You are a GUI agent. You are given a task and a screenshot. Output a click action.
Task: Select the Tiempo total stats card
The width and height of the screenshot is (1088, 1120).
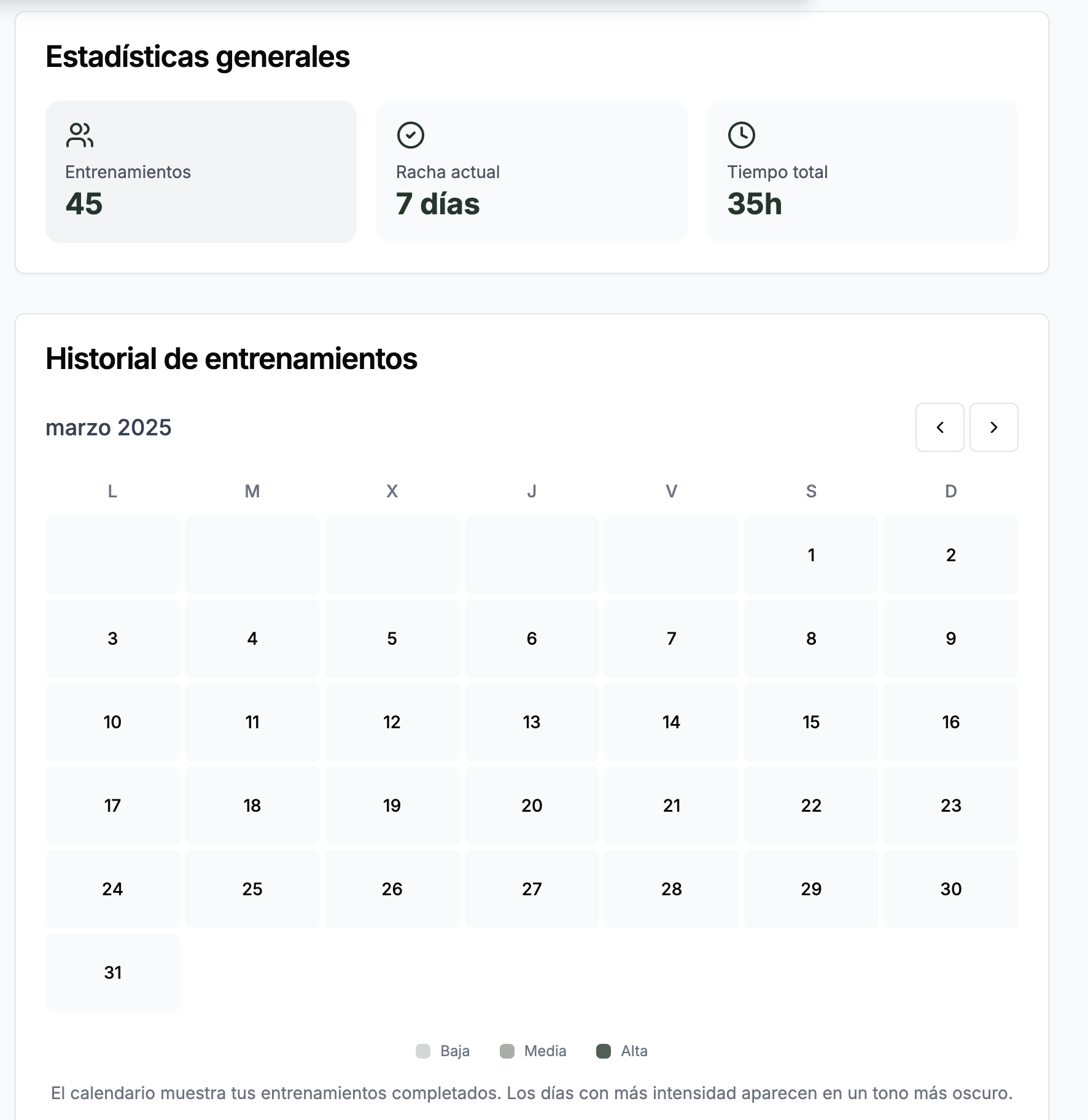pos(863,172)
